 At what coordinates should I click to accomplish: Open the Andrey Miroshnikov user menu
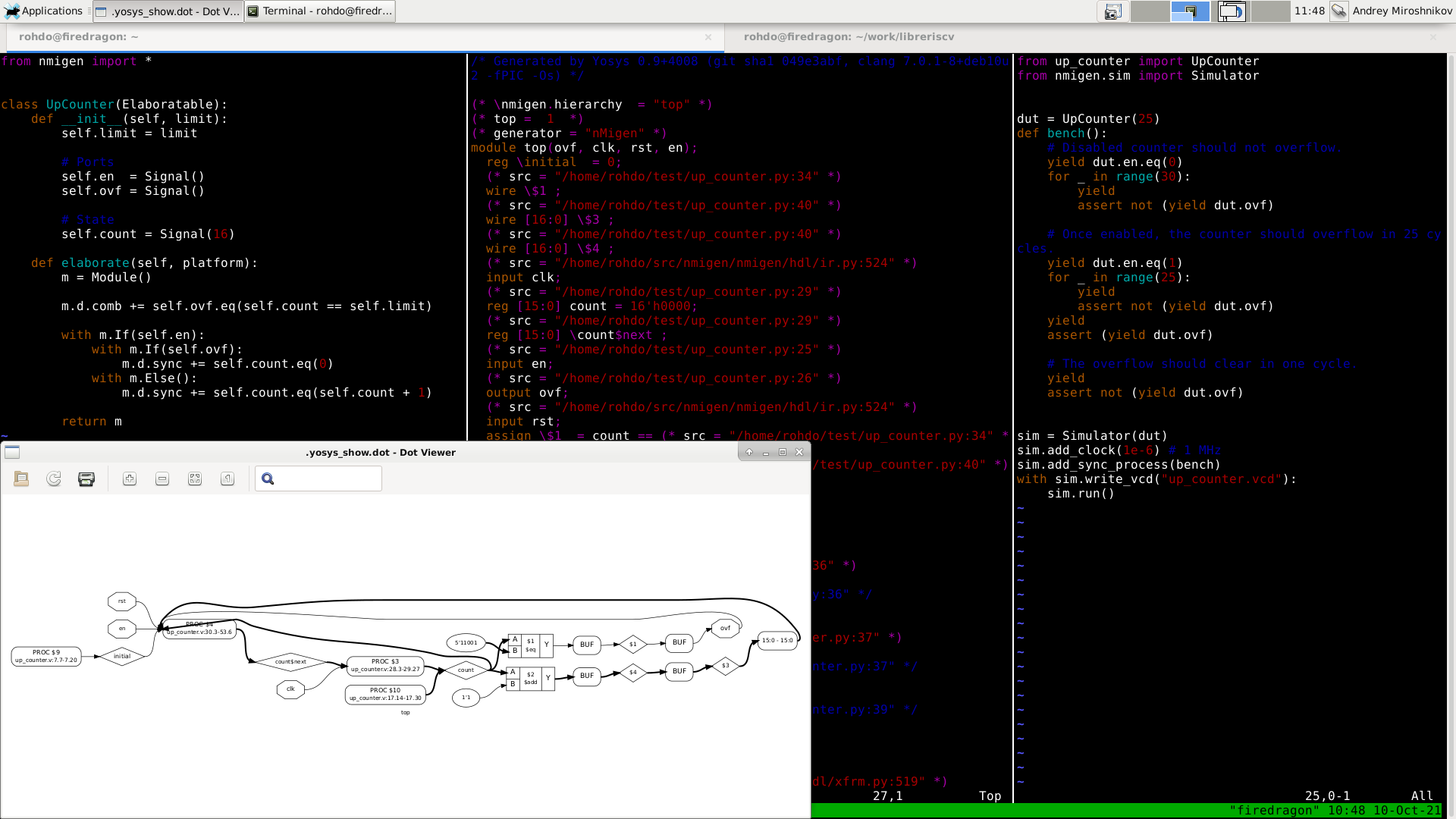pyautogui.click(x=1401, y=11)
